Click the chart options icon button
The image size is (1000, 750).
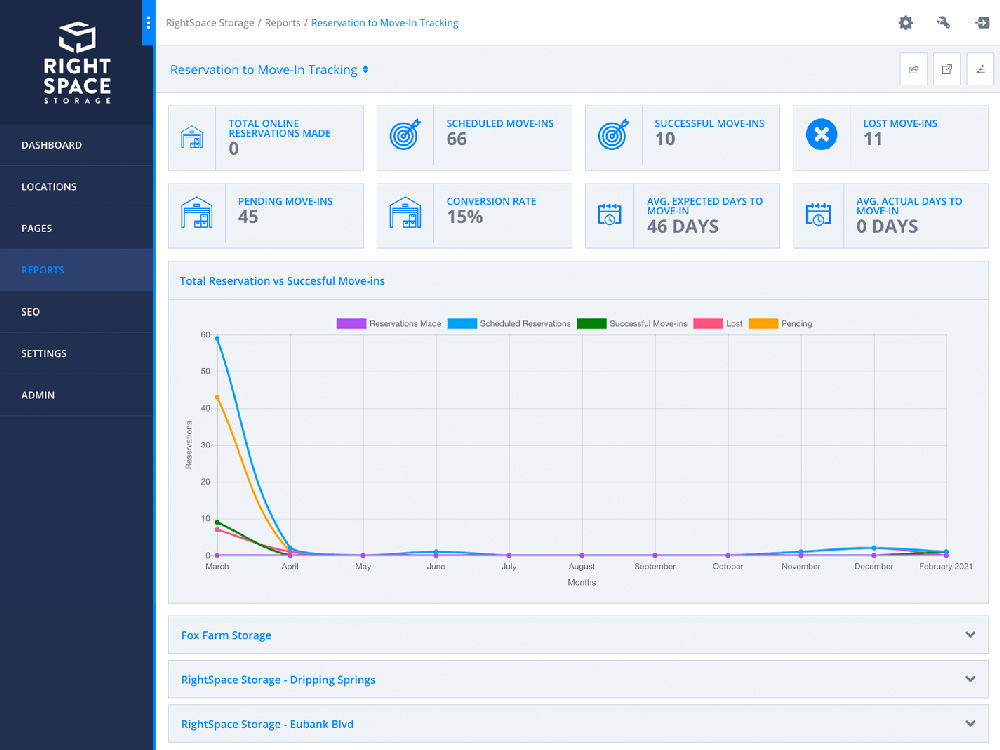980,69
